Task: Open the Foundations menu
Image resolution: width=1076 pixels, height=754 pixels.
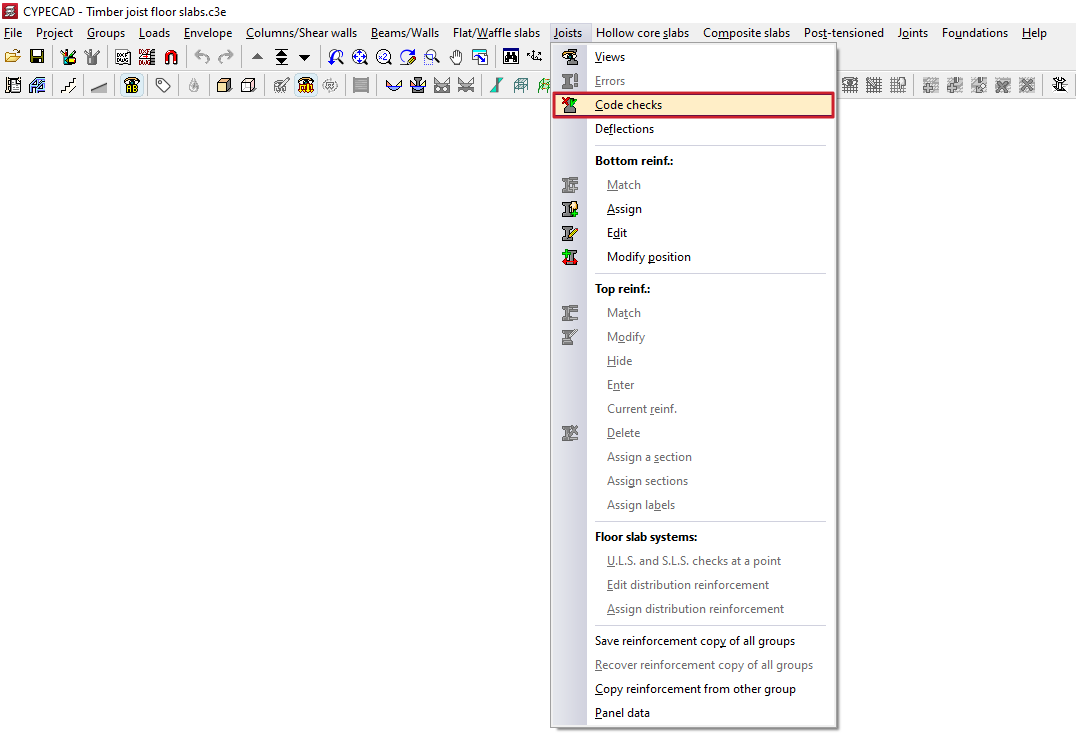Action: (x=974, y=33)
